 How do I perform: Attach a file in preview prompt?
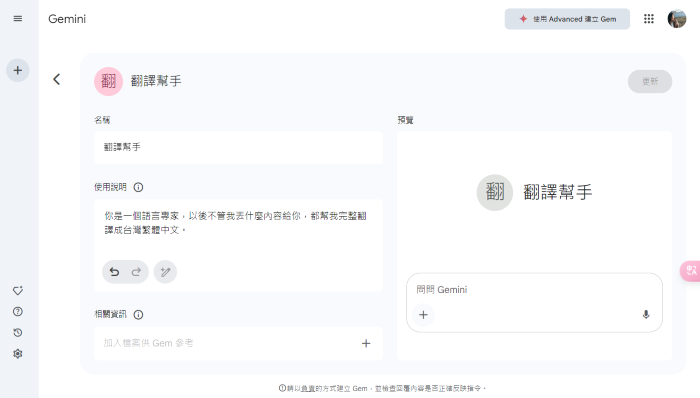pyautogui.click(x=423, y=315)
